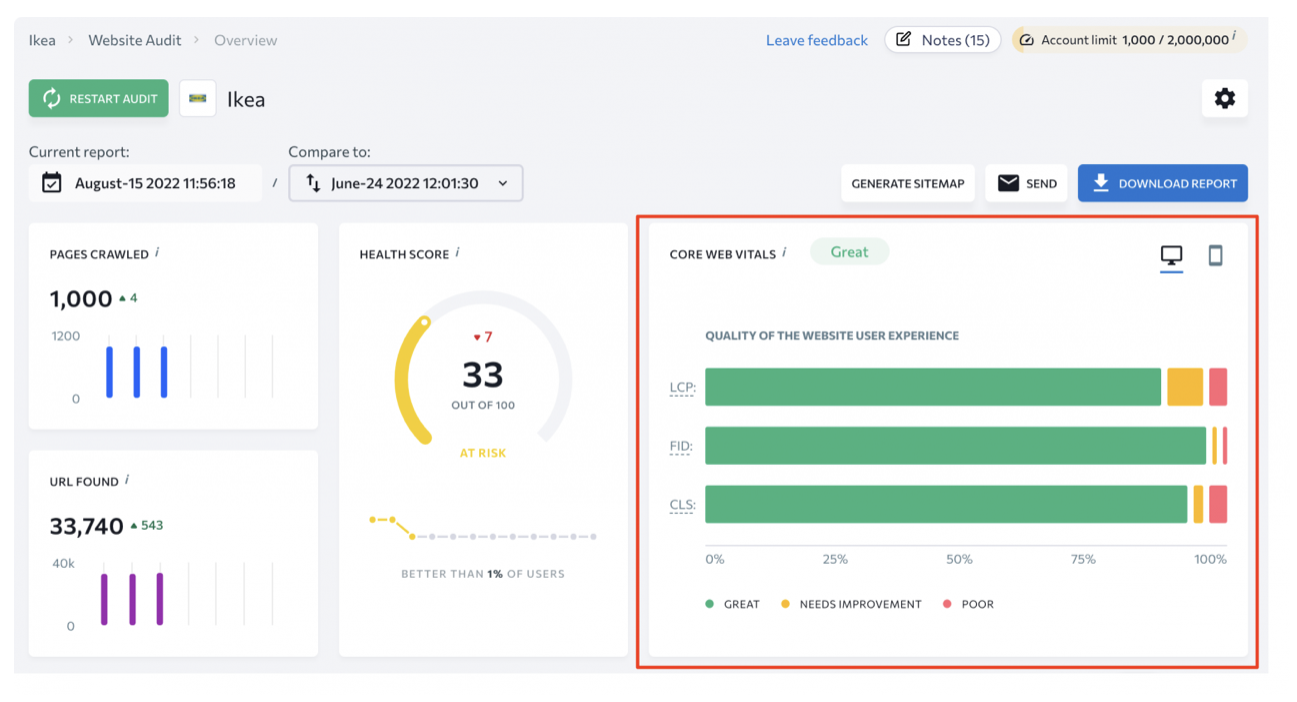
Task: Open the Leave feedback link
Action: point(816,40)
